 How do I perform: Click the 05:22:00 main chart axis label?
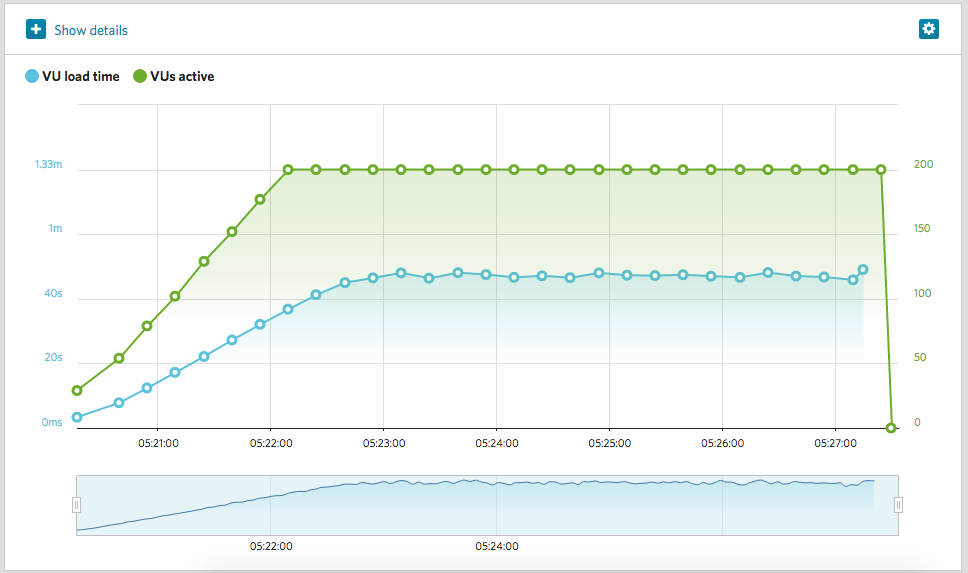pyautogui.click(x=271, y=443)
